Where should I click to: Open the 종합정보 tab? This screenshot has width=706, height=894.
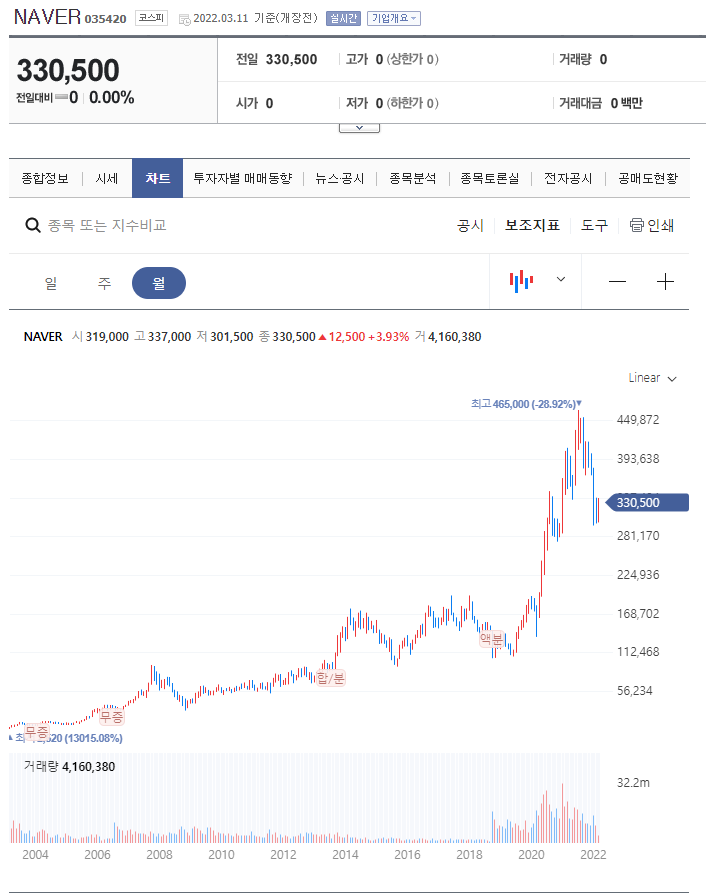tap(45, 178)
